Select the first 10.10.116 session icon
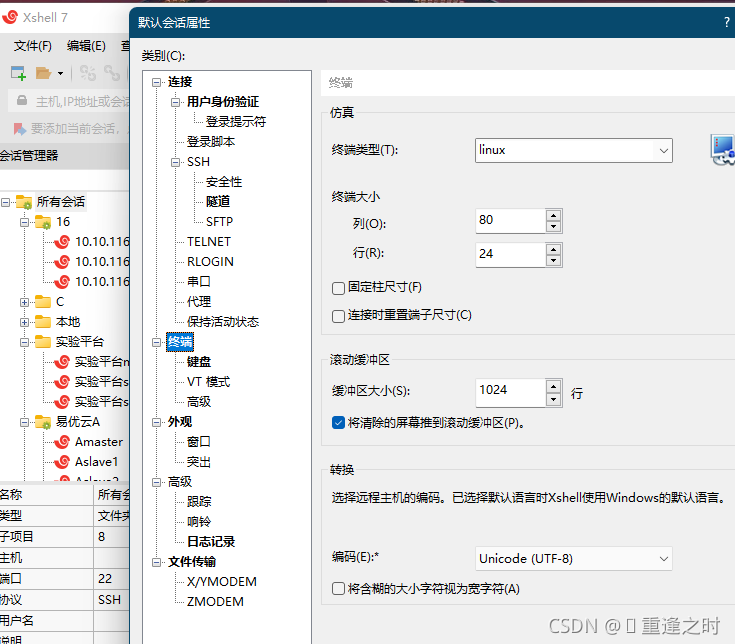 62,242
